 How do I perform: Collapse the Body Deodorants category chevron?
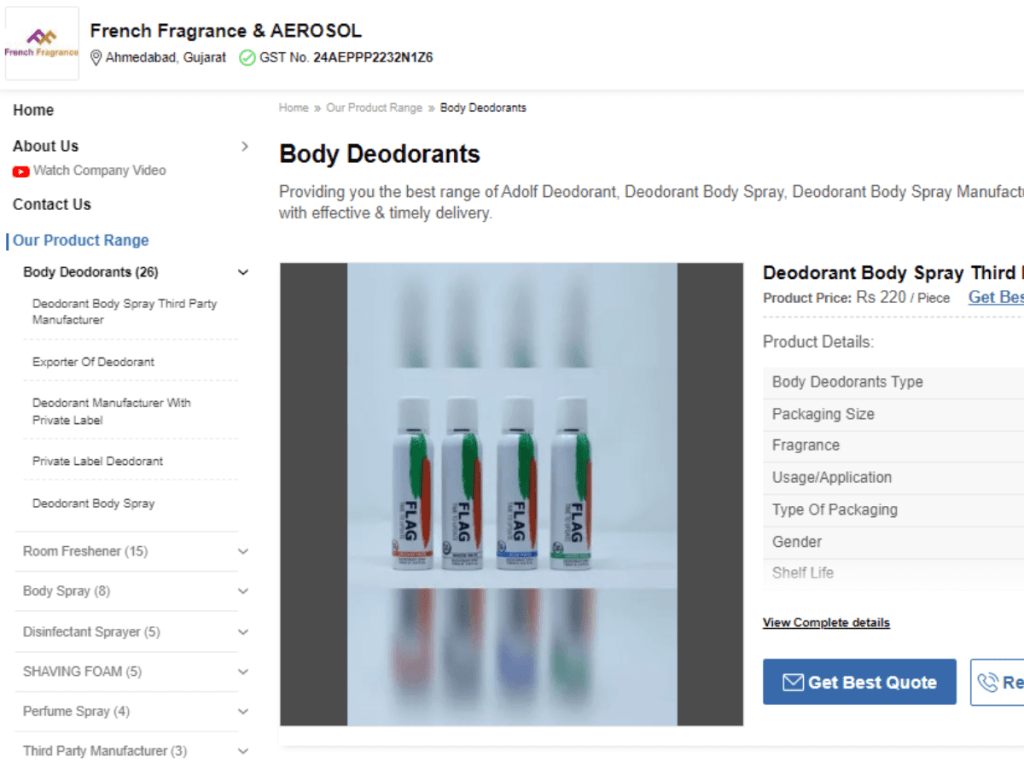pyautogui.click(x=243, y=272)
